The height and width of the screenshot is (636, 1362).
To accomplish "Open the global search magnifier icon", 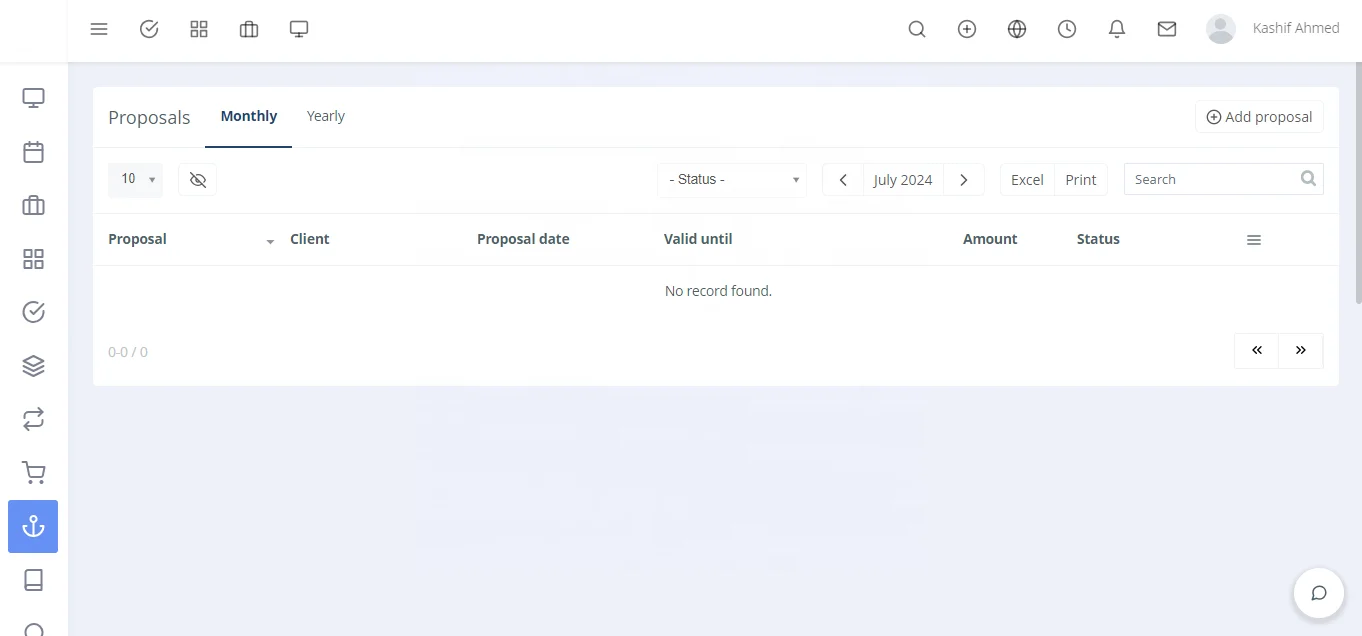I will [917, 29].
